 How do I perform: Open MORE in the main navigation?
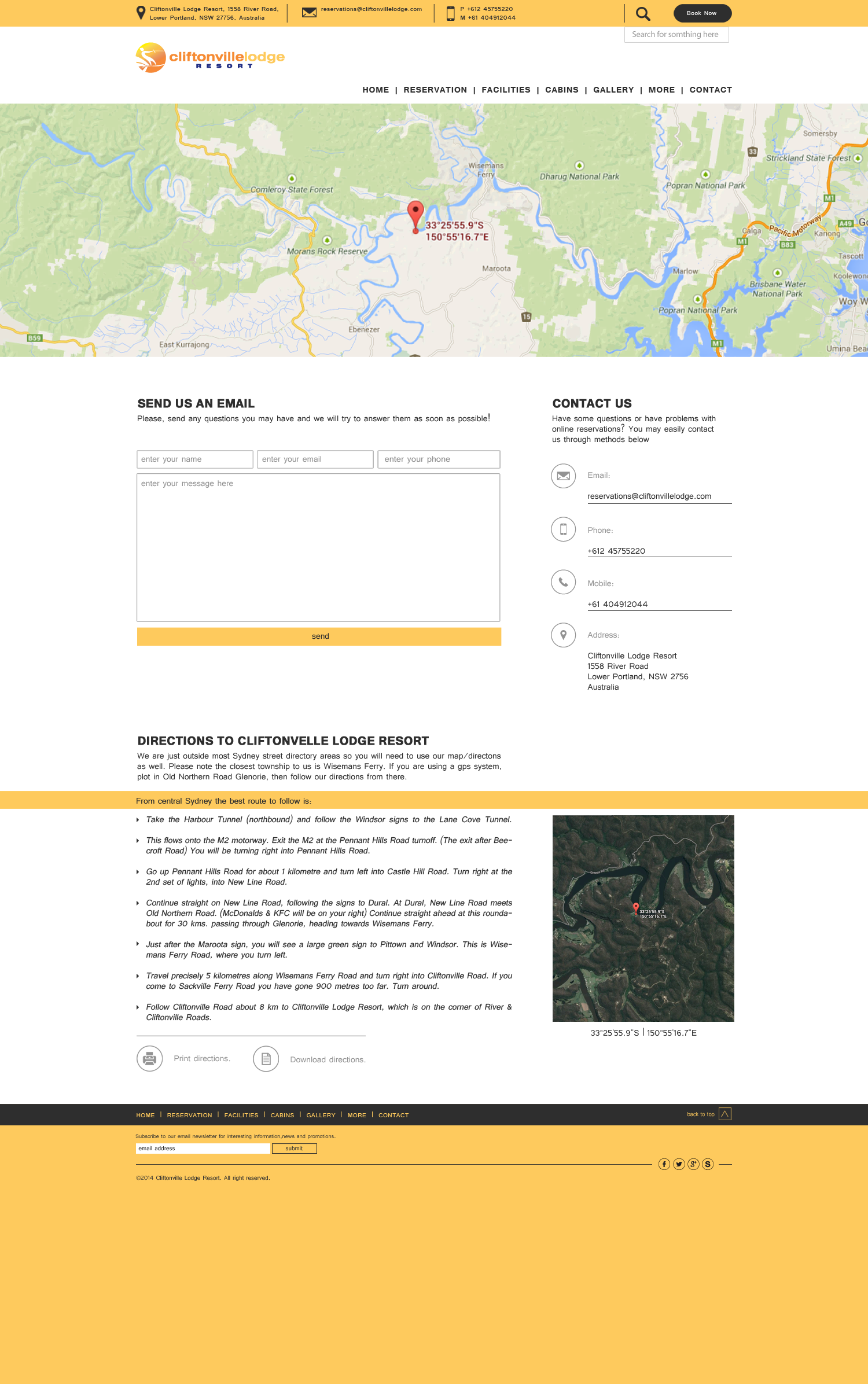(x=661, y=90)
